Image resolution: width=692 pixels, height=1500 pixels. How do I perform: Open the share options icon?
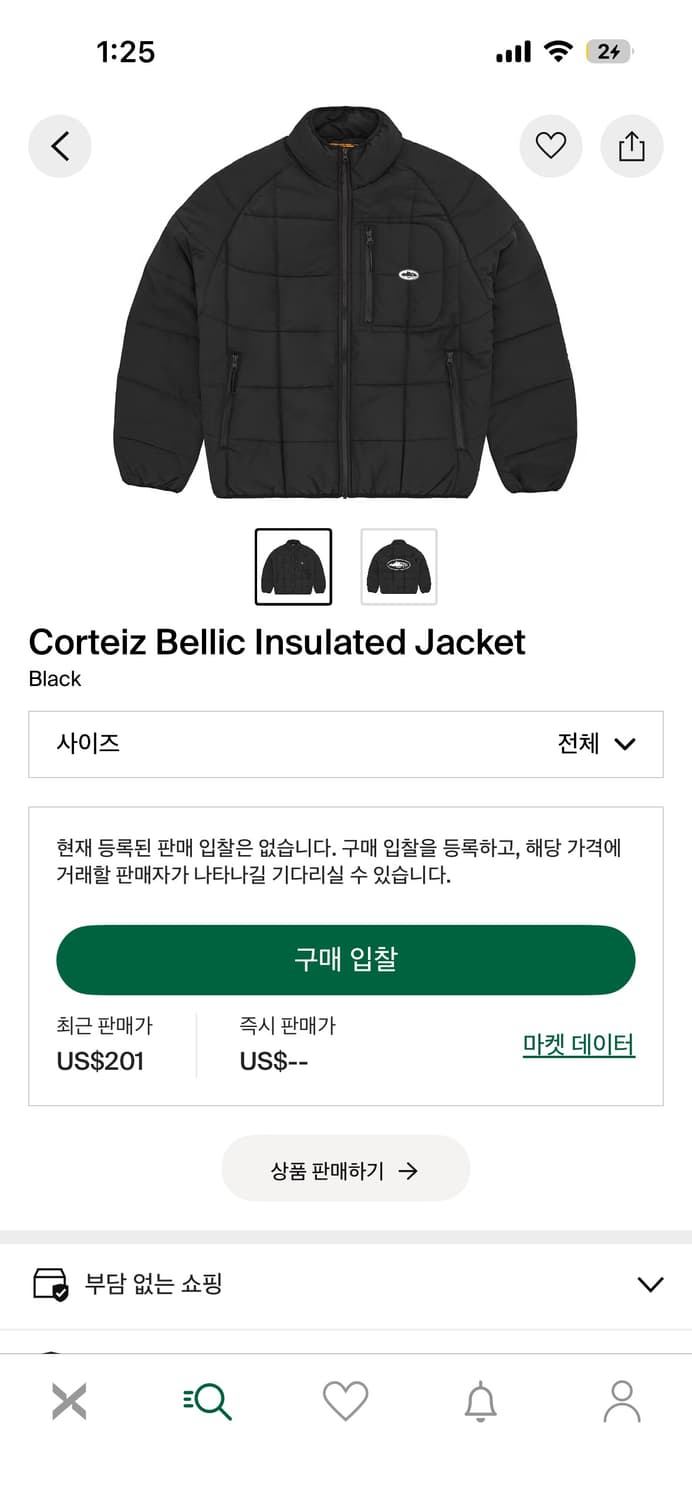(631, 146)
